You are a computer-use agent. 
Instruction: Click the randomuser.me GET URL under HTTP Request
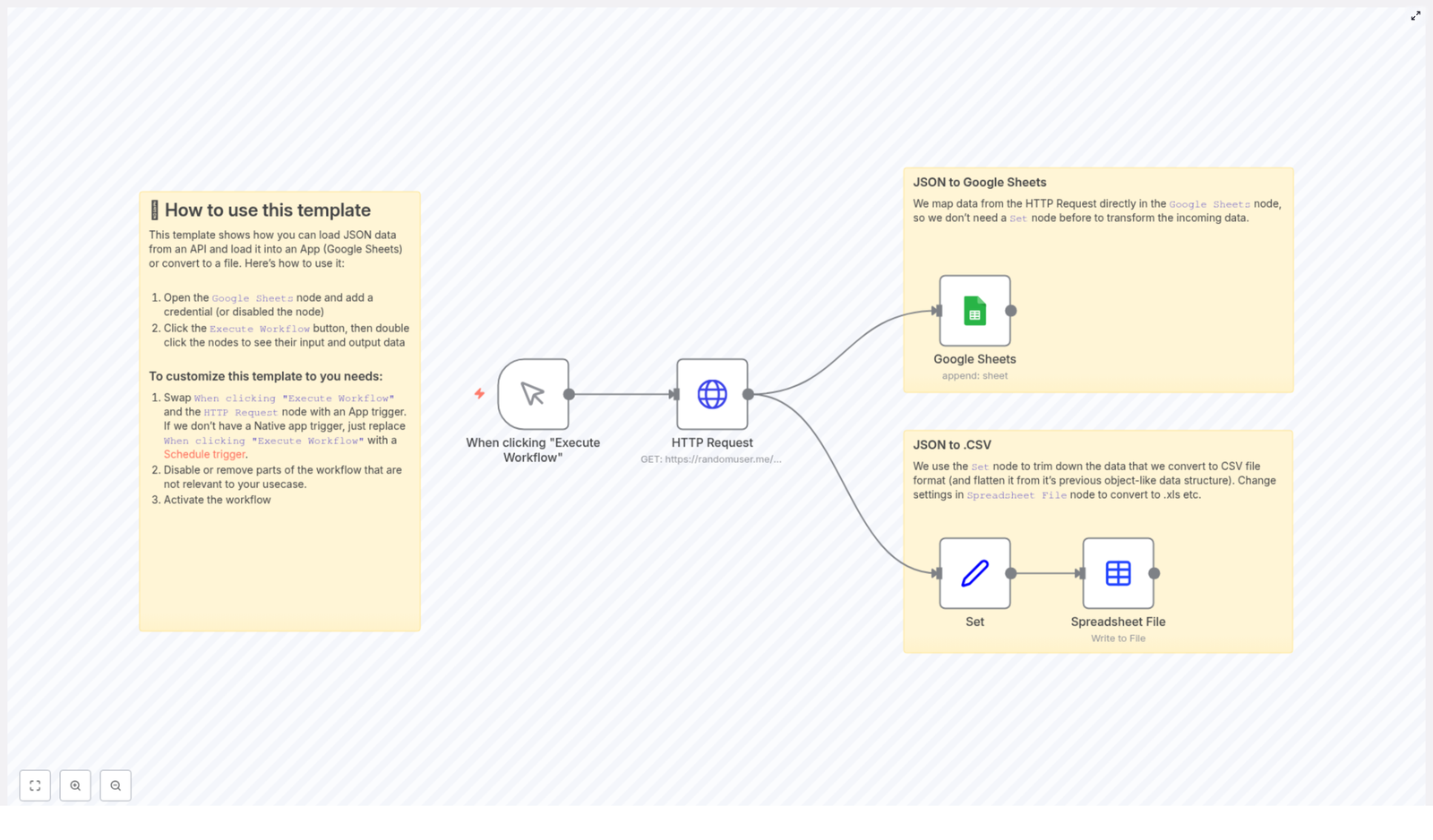click(x=711, y=459)
